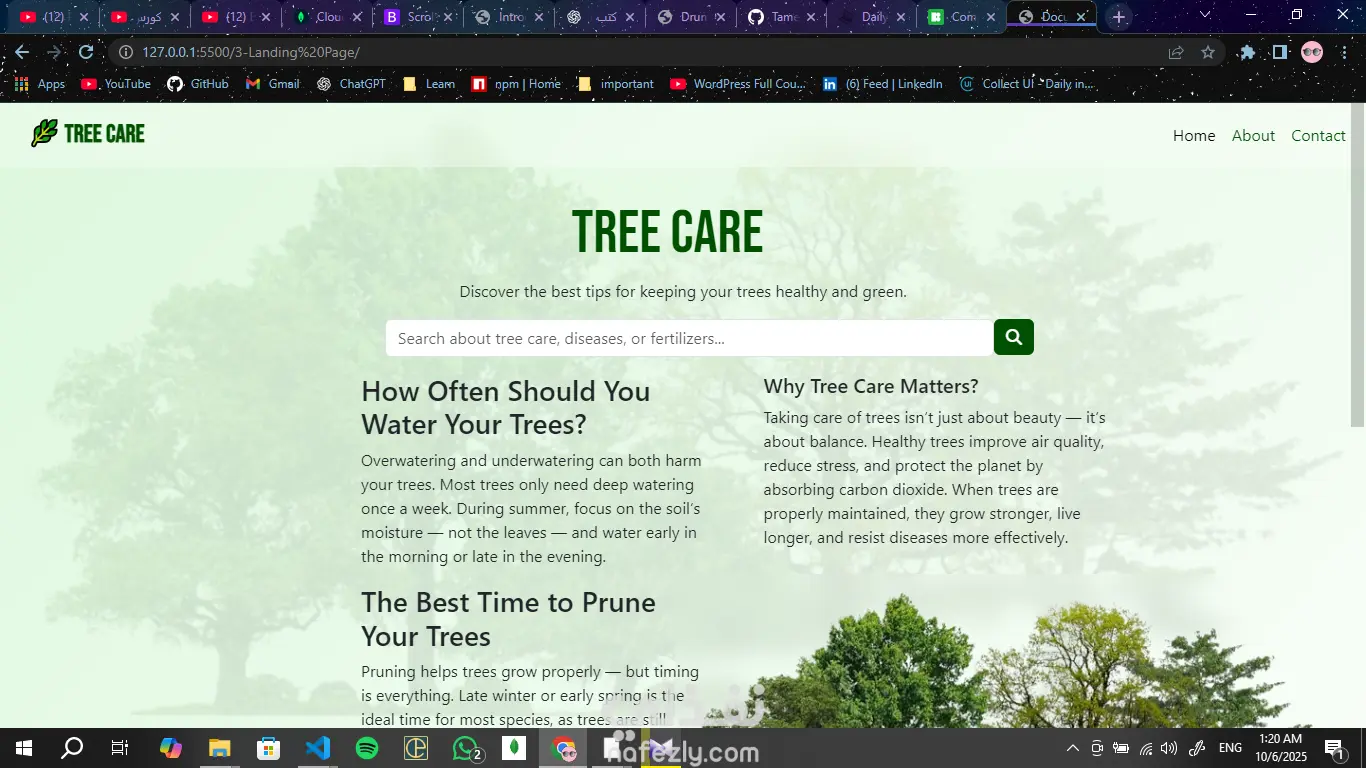
Task: Switch keyboard language from ENG
Action: pos(1230,748)
